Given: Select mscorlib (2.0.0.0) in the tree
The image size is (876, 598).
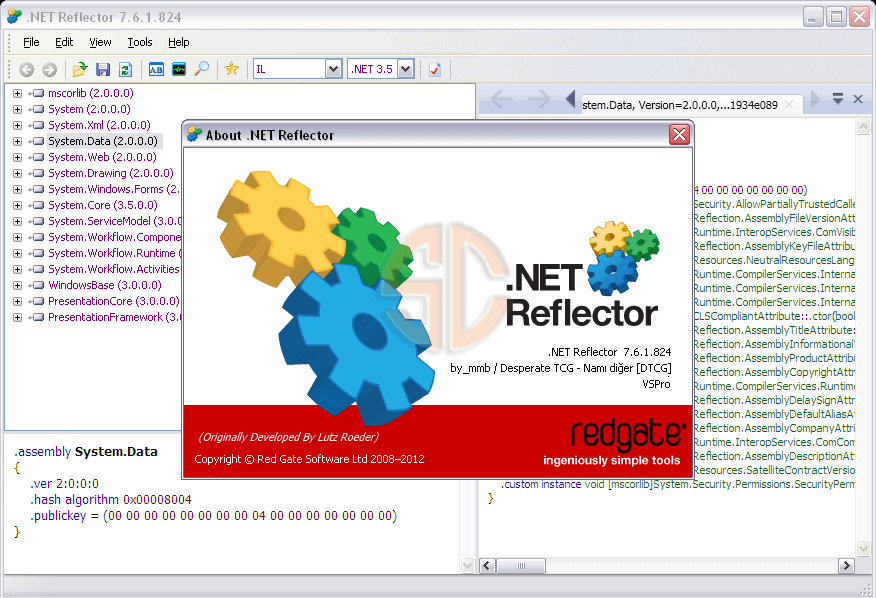Looking at the screenshot, I should click(x=91, y=93).
